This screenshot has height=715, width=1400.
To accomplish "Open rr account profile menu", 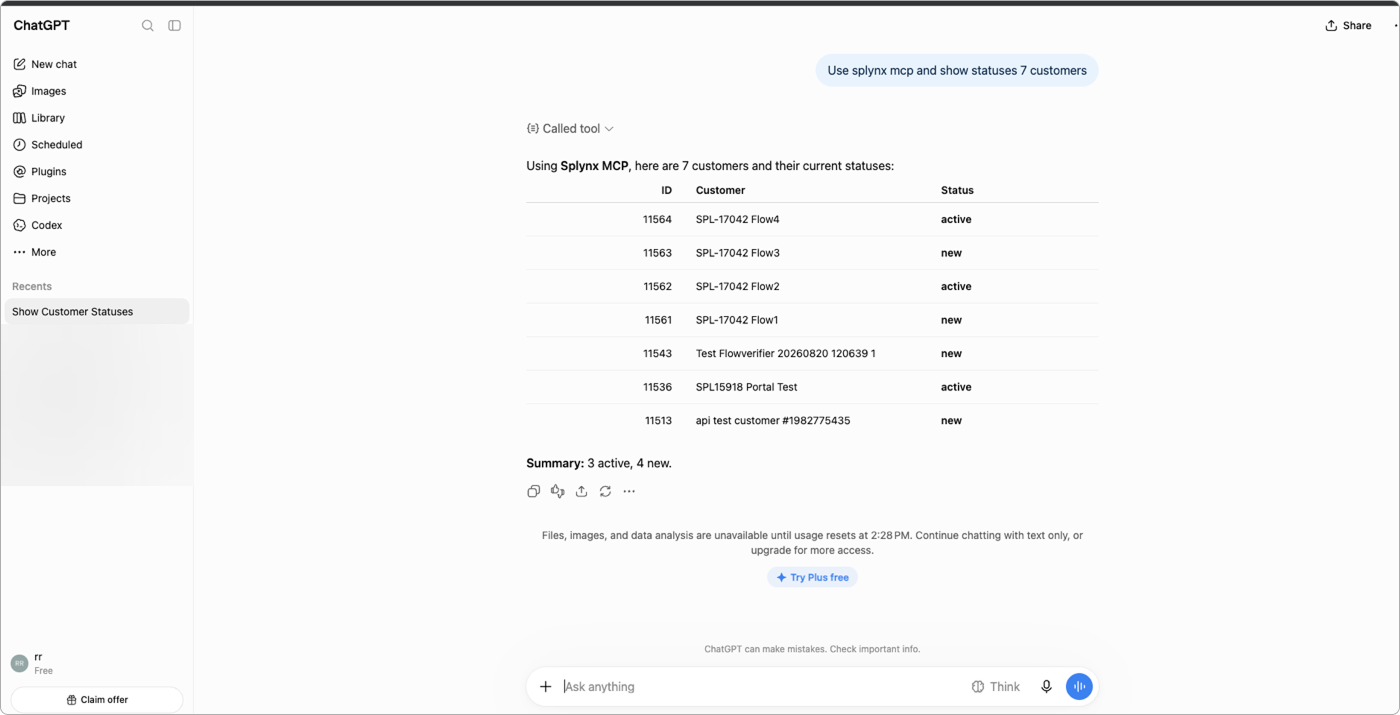I will click(x=97, y=663).
